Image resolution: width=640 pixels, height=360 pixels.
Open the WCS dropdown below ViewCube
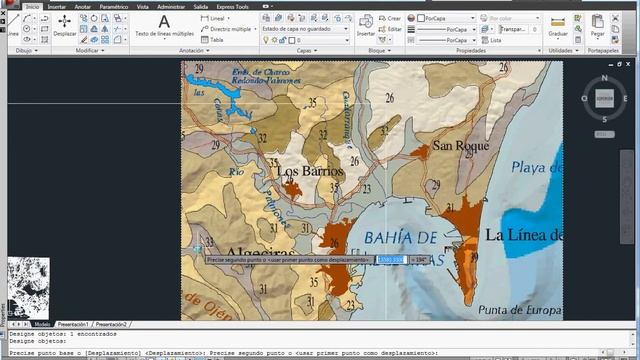pos(604,134)
